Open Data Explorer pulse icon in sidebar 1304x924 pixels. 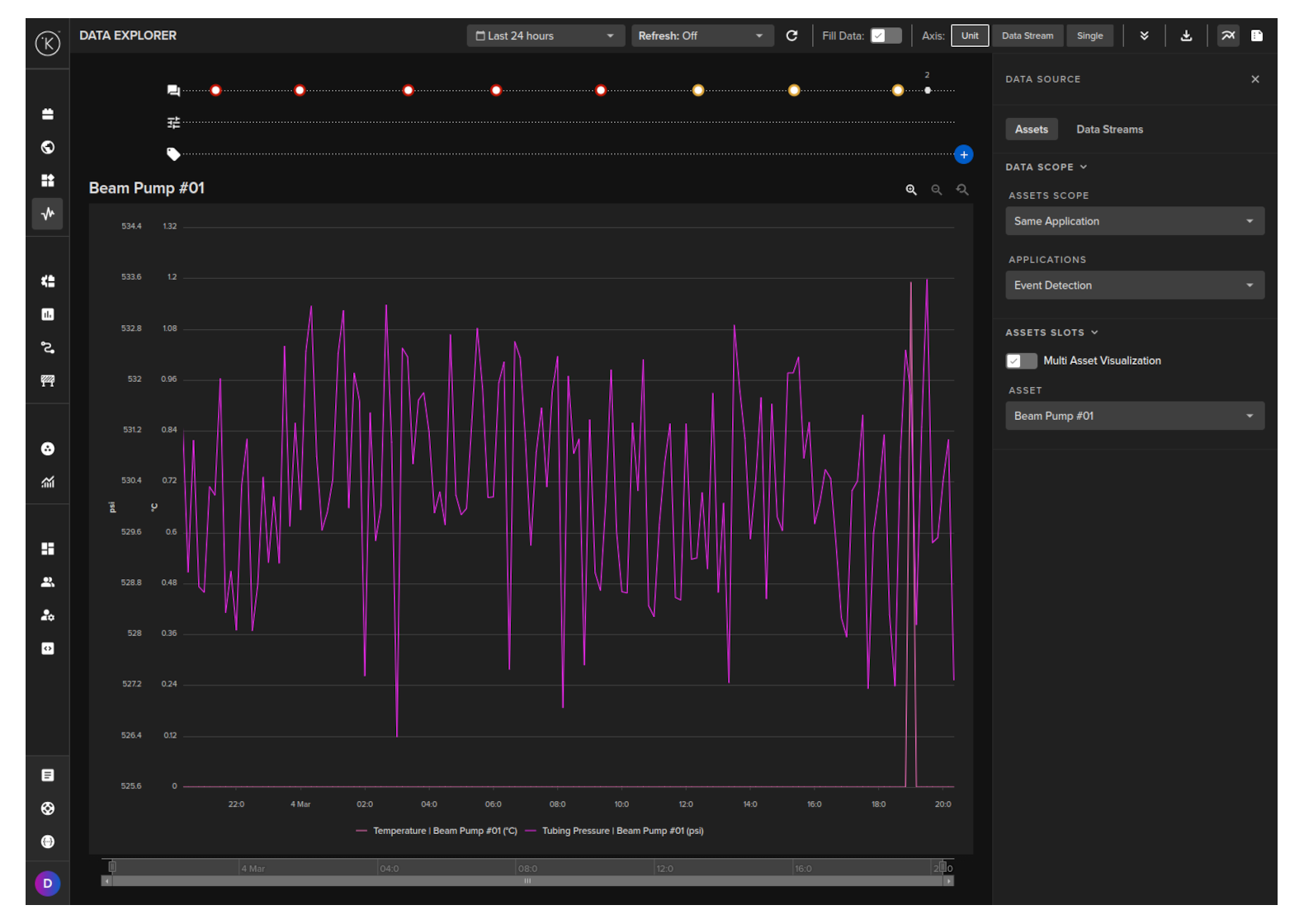48,214
